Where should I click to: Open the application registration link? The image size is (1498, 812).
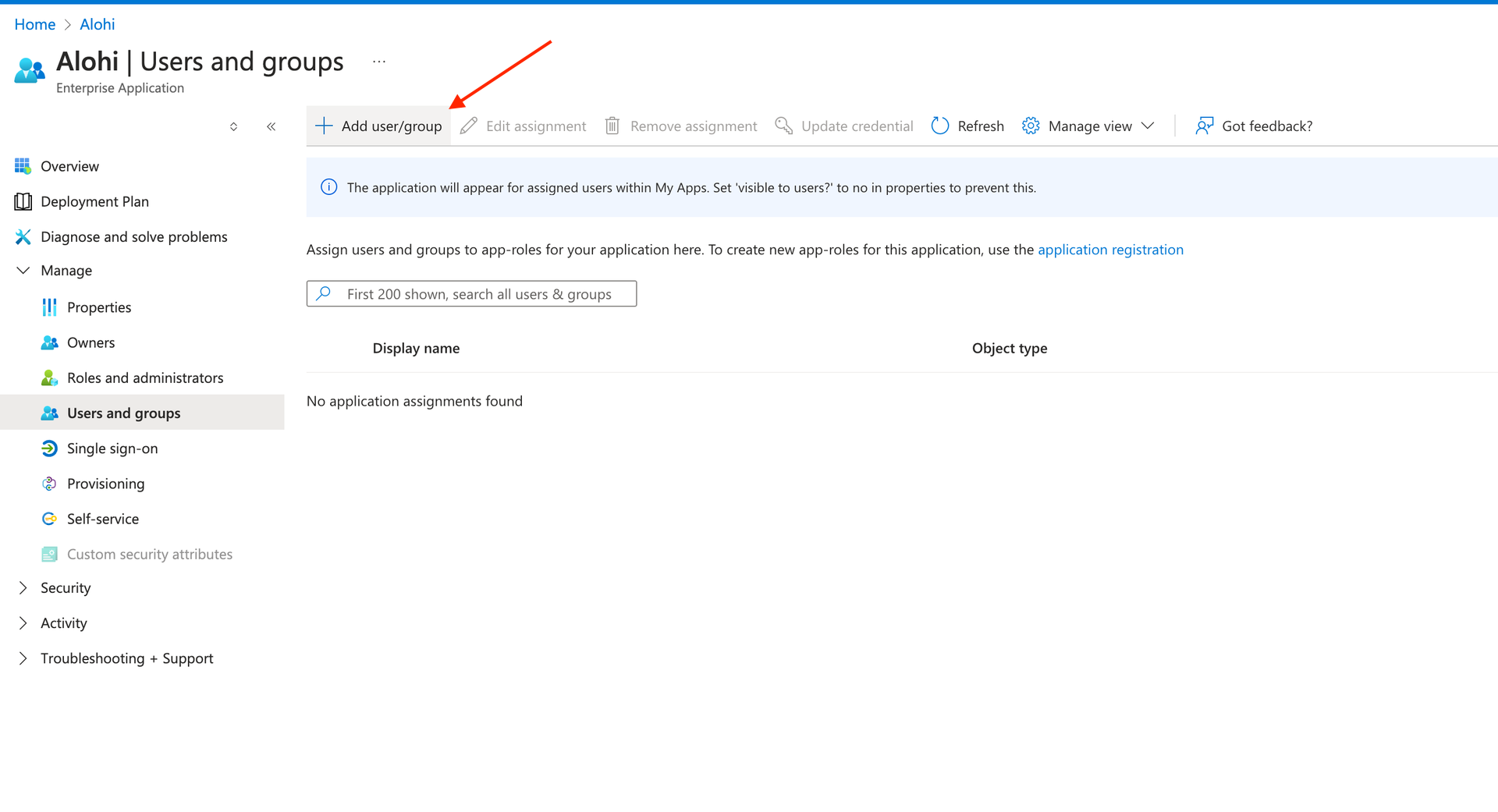(x=1110, y=250)
